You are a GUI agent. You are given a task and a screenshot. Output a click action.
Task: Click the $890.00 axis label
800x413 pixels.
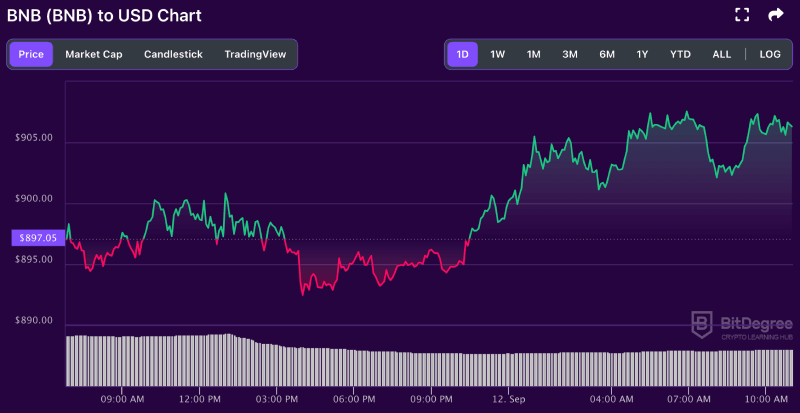coord(36,320)
